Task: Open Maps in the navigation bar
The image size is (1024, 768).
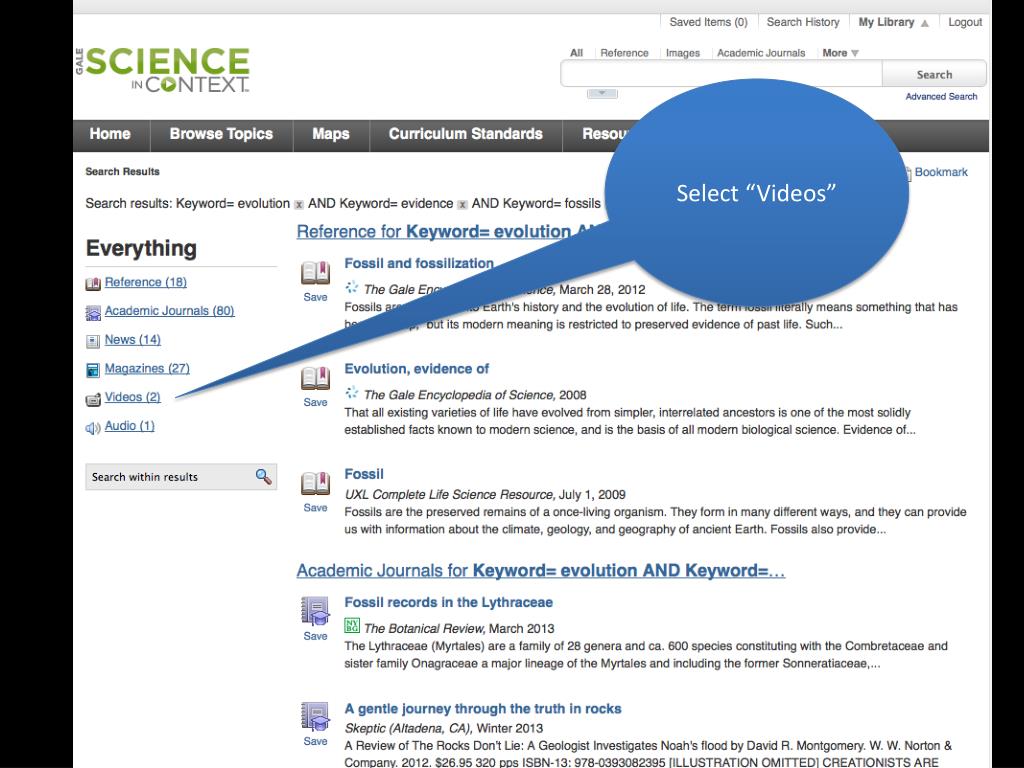Action: [330, 135]
